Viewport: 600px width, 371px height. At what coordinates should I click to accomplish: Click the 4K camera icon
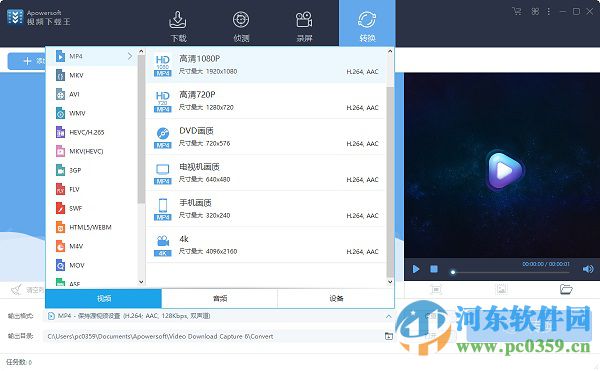pos(163,246)
